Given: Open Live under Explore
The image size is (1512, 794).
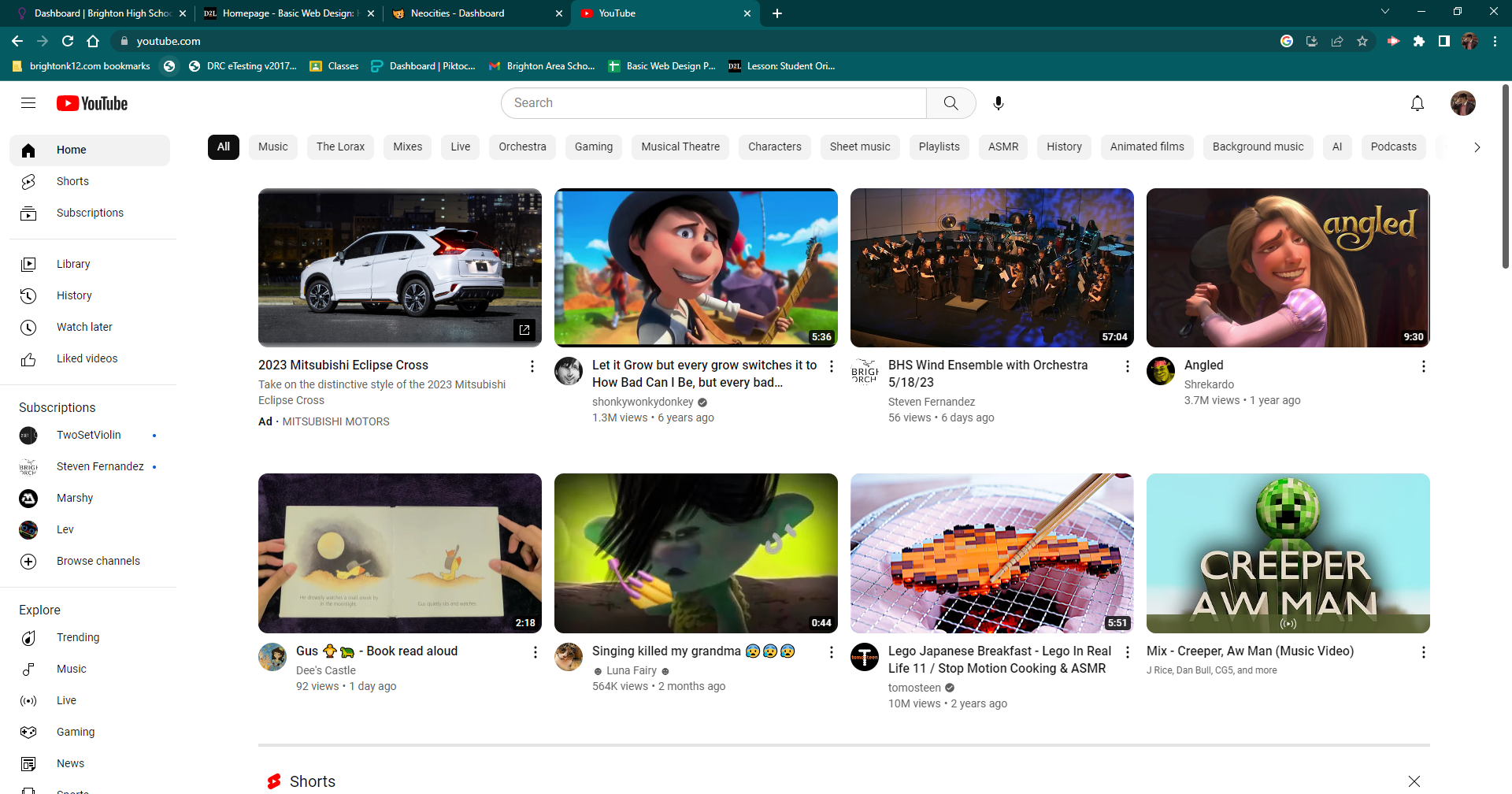Looking at the screenshot, I should click(x=90, y=700).
